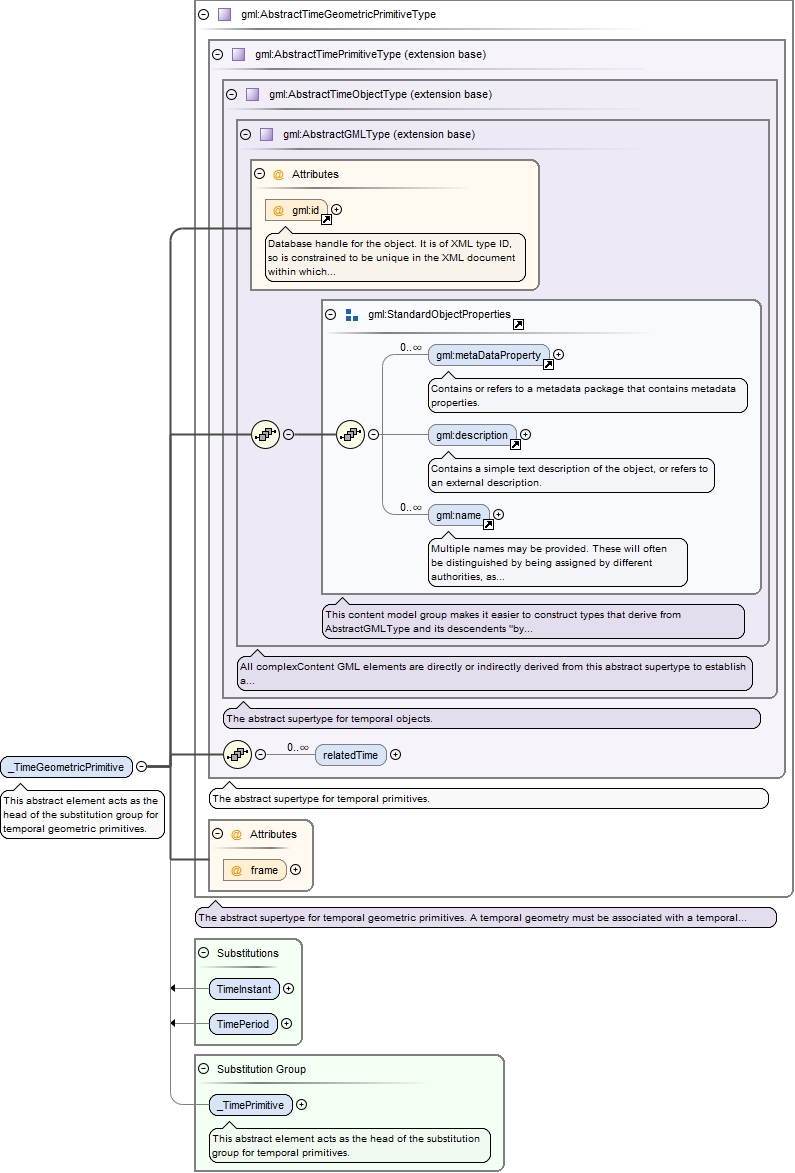Collapse the Attributes group containing gml:id
The image size is (795, 1173).
pyautogui.click(x=260, y=174)
